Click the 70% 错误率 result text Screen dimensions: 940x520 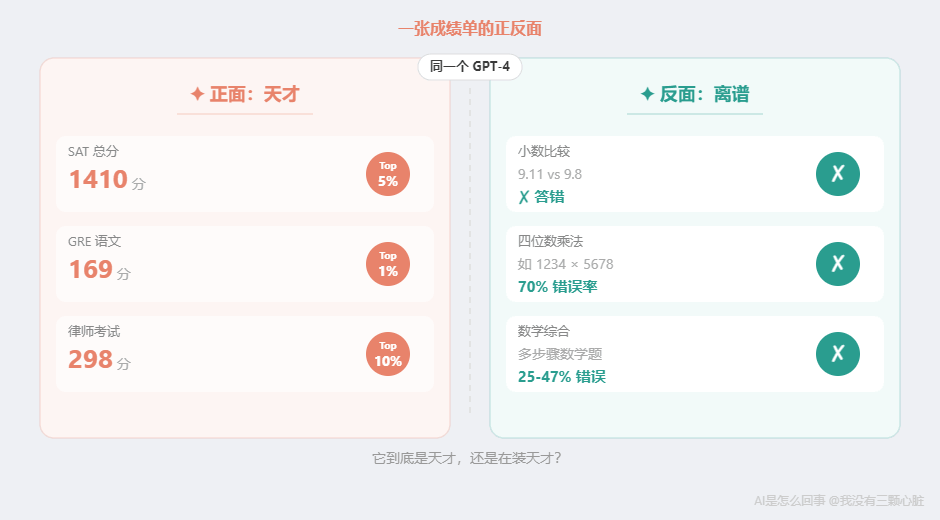pos(557,287)
